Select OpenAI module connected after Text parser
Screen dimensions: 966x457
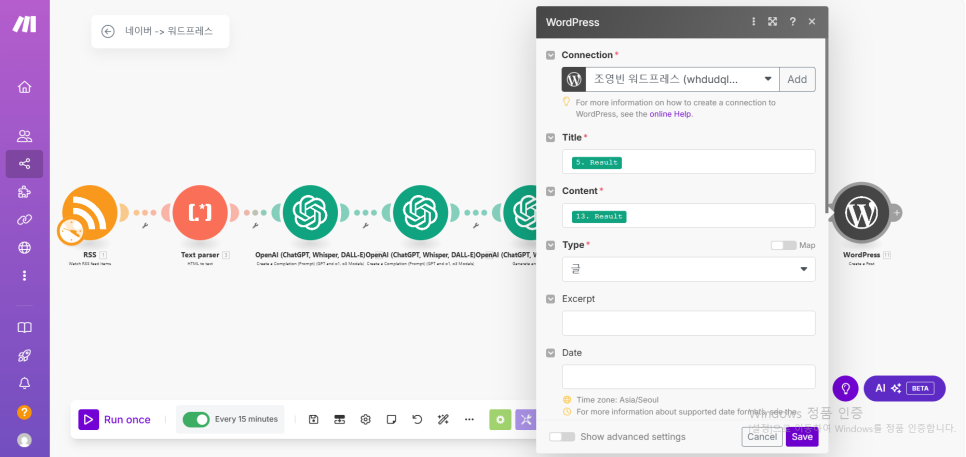pyautogui.click(x=310, y=212)
